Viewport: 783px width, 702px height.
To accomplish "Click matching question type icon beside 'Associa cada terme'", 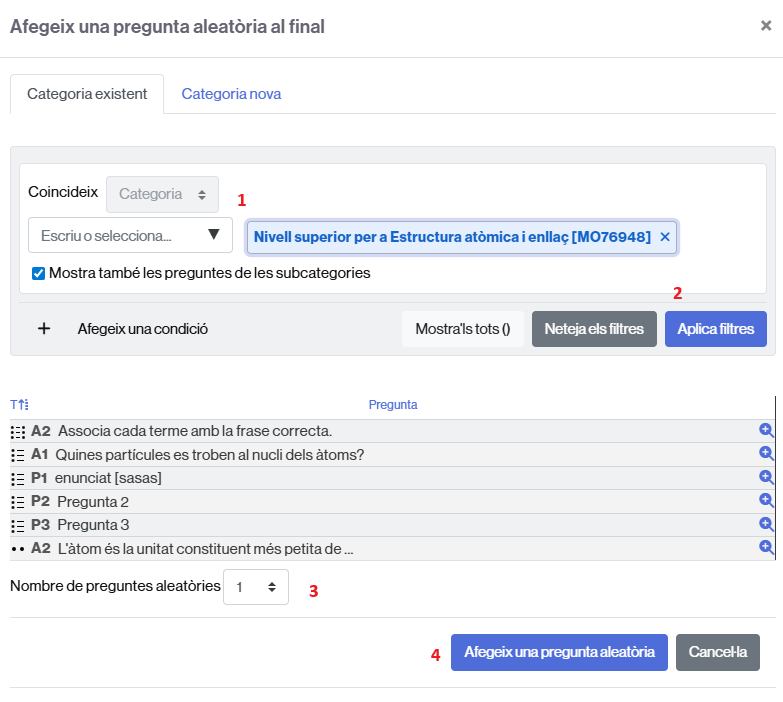I will [18, 432].
